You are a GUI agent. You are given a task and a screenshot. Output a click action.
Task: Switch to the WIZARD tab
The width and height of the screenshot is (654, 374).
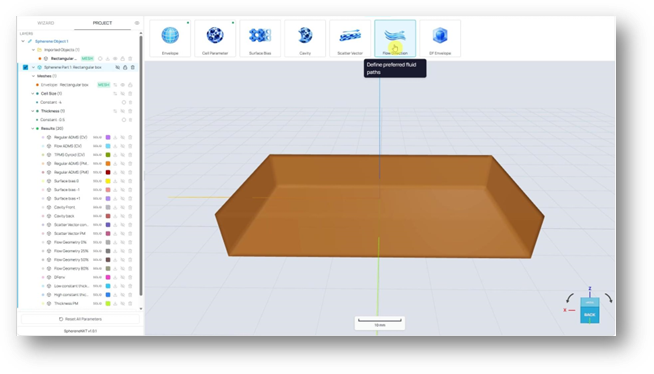coord(46,23)
